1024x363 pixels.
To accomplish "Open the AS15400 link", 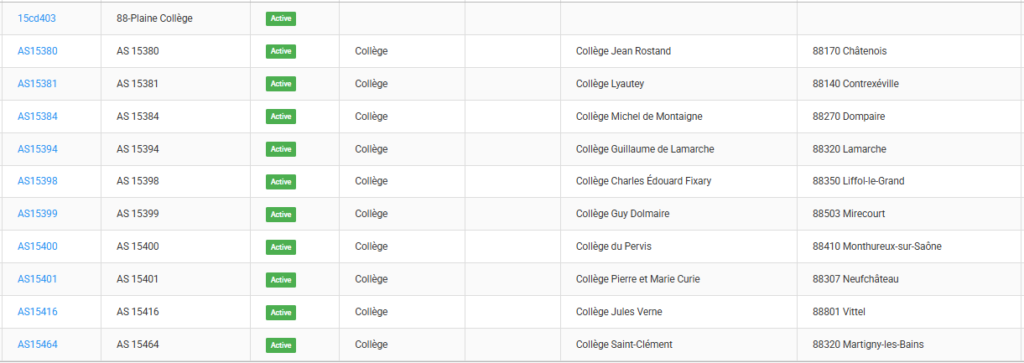I will (37, 246).
